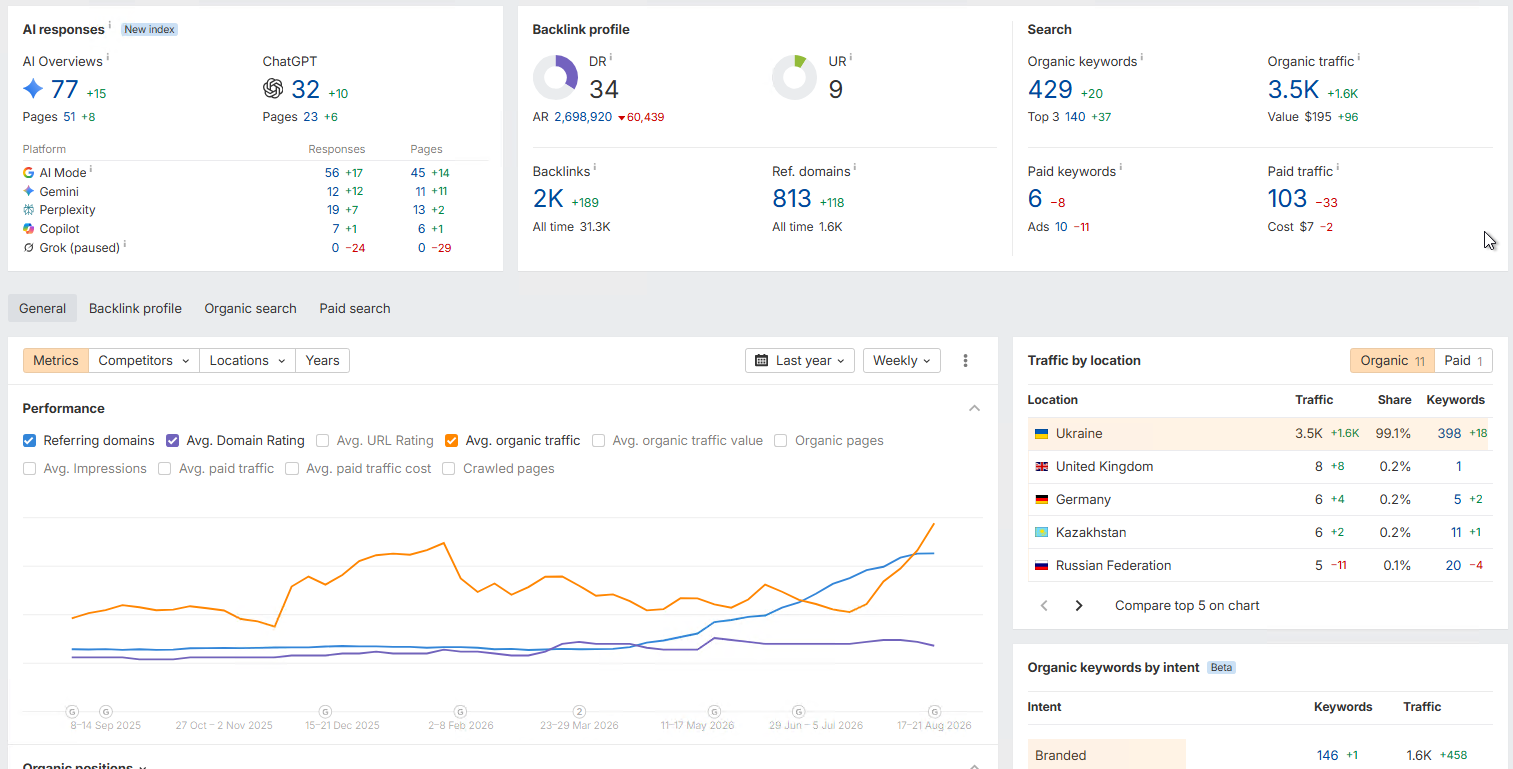Screen dimensions: 1513x769
Task: Click the ChatGPT logo icon
Action: point(273,89)
